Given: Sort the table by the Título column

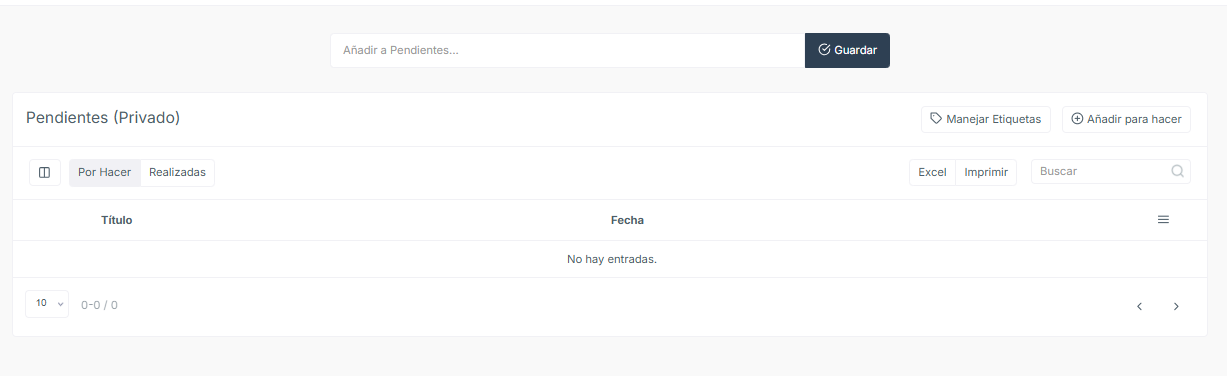Looking at the screenshot, I should [117, 220].
